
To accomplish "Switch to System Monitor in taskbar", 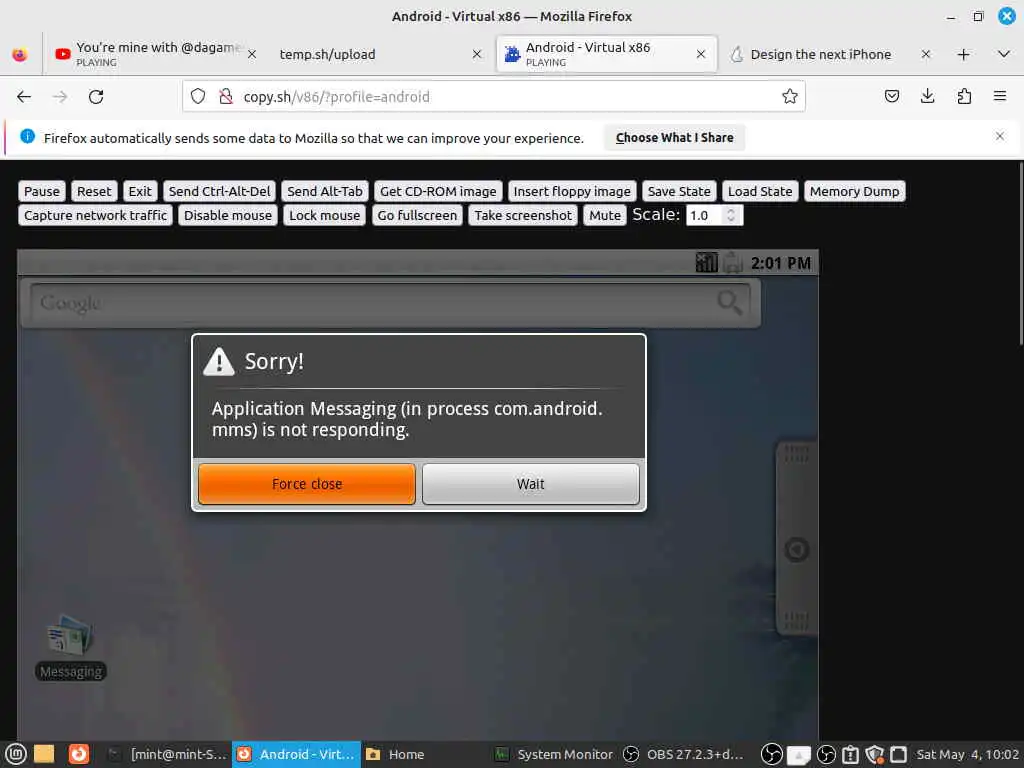I will click(x=554, y=754).
